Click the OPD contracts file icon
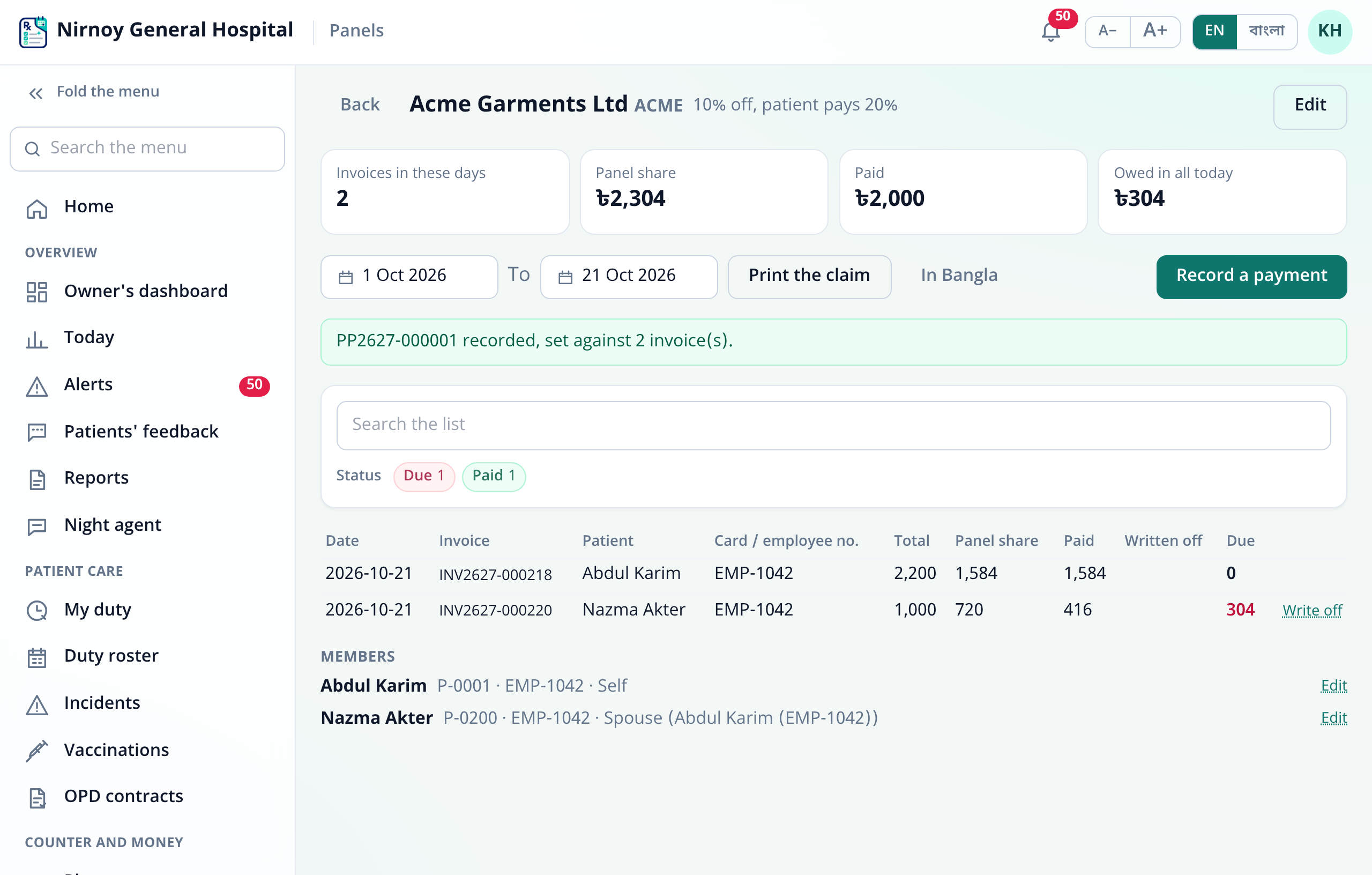 coord(37,797)
